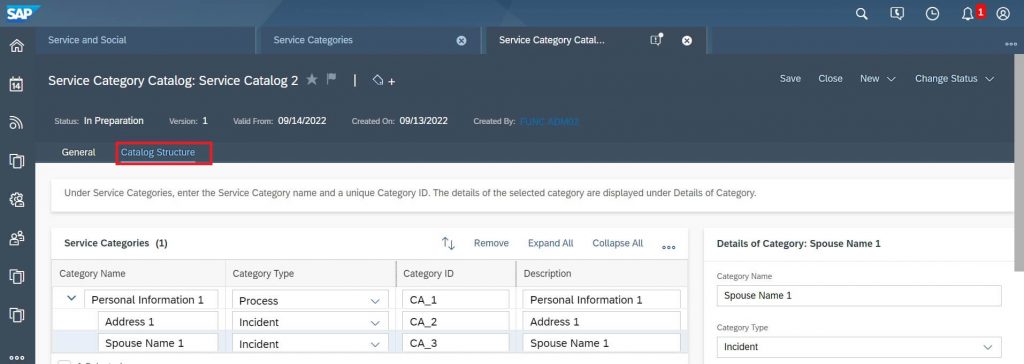1024x364 pixels.
Task: Expand the Change Status menu
Action: 954,78
